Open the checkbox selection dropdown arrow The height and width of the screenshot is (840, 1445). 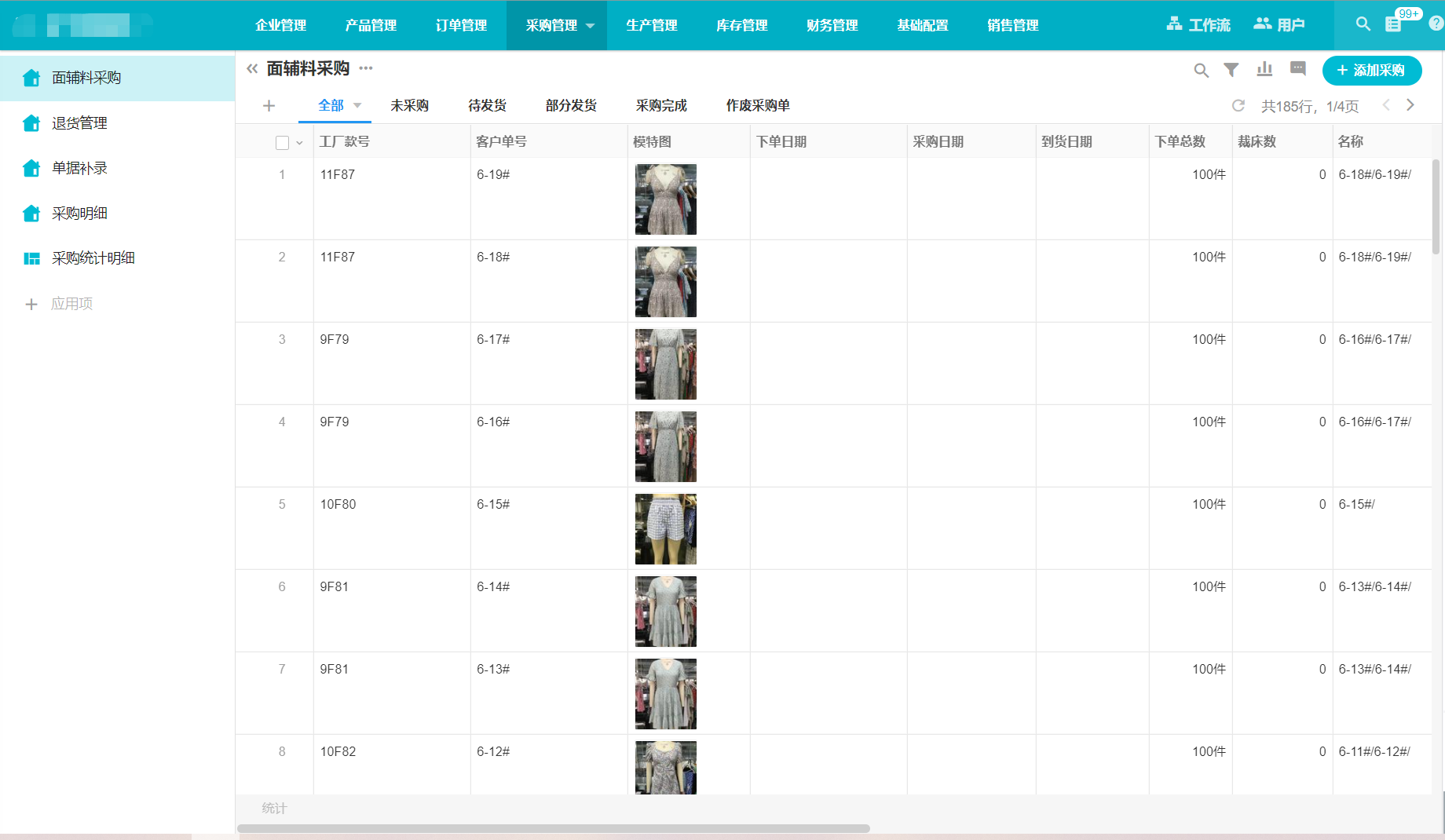[x=299, y=143]
